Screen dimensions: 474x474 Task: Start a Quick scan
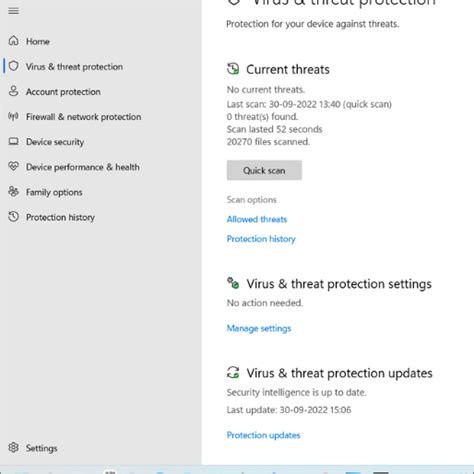pos(264,170)
